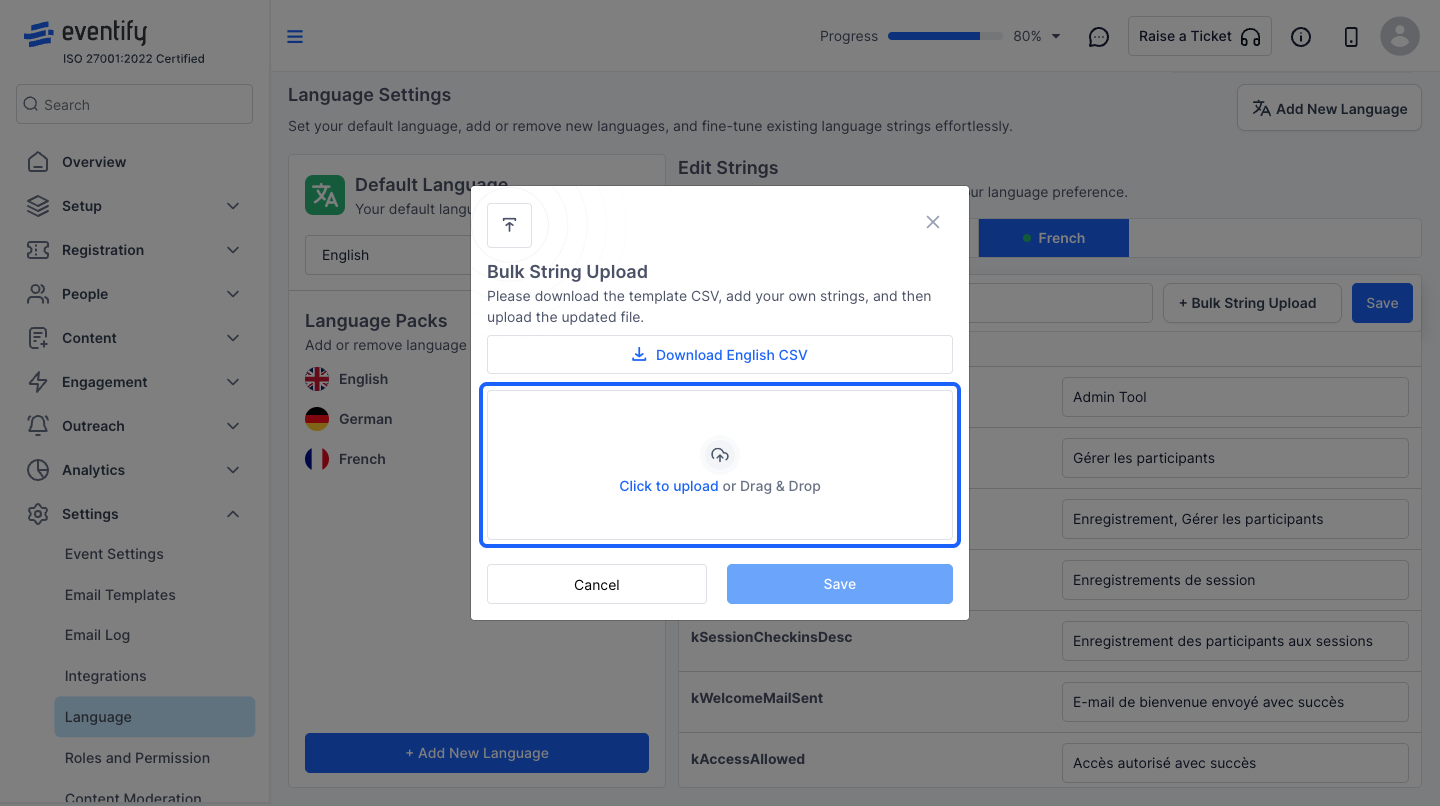
Task: Click the cloud upload icon
Action: tap(720, 455)
